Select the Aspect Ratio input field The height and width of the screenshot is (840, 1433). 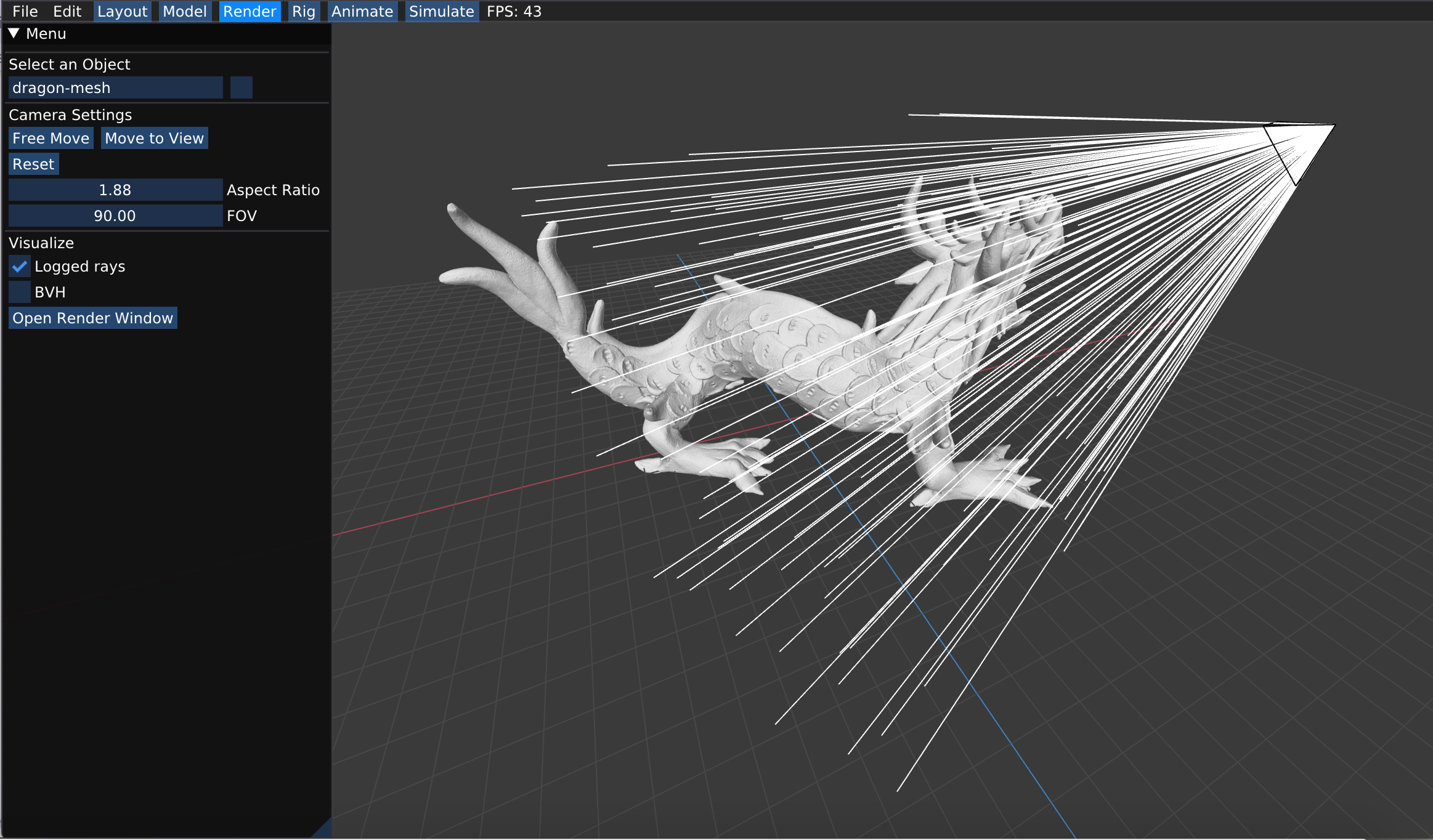coord(113,190)
